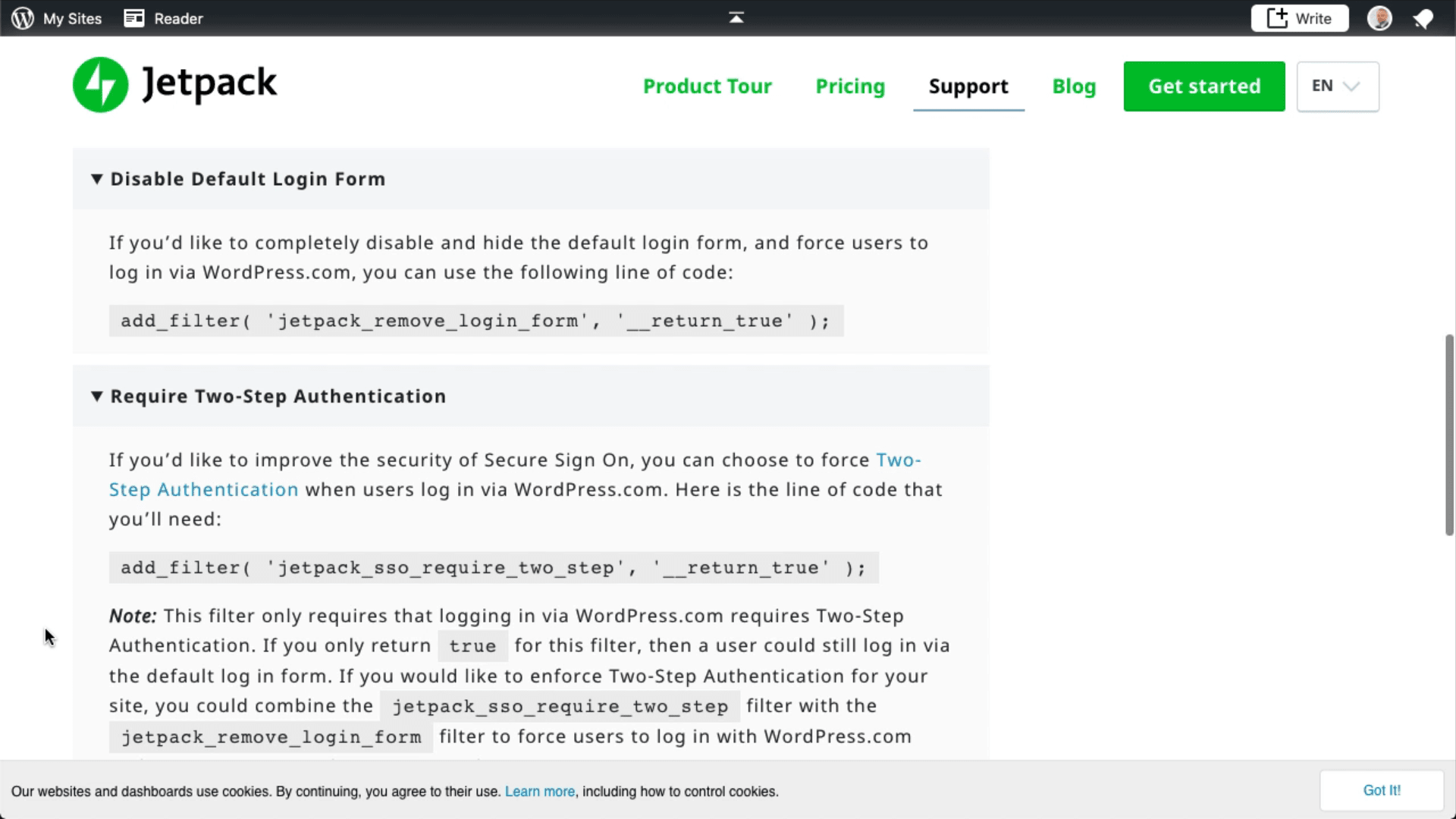Visit the Blog nav link
Screen dimensions: 1456x819
tap(1074, 86)
